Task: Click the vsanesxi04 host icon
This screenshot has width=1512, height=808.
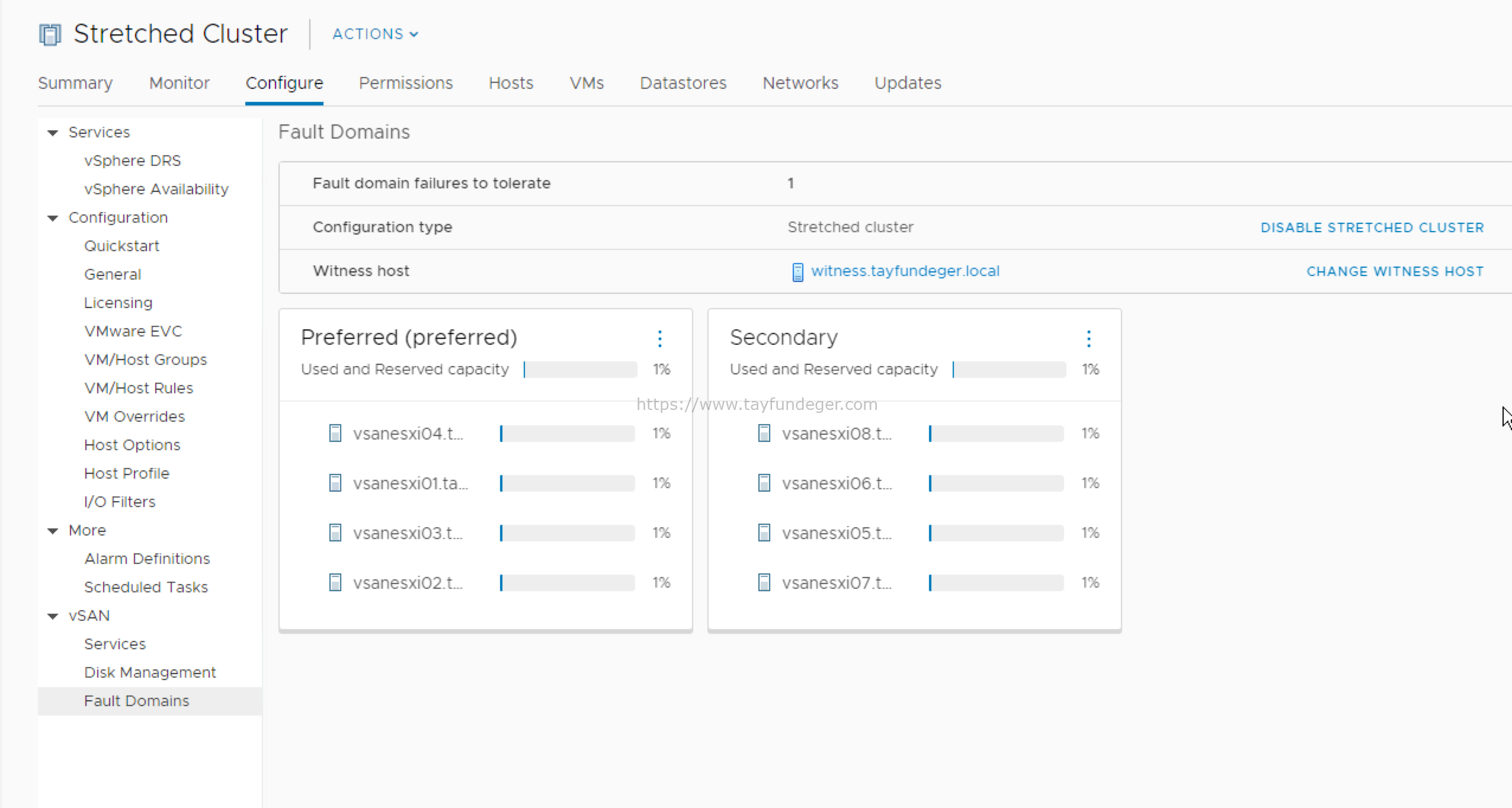Action: click(335, 433)
